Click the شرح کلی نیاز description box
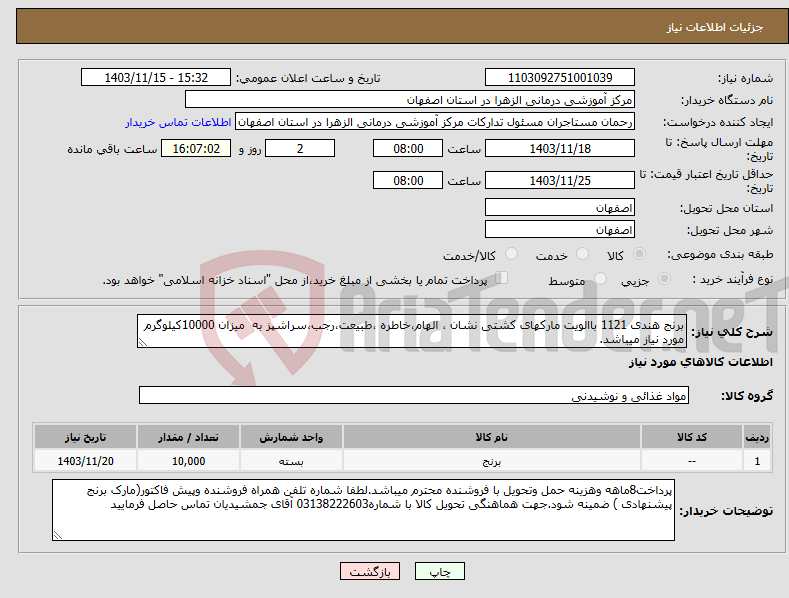789x598 pixels. pyautogui.click(x=412, y=331)
